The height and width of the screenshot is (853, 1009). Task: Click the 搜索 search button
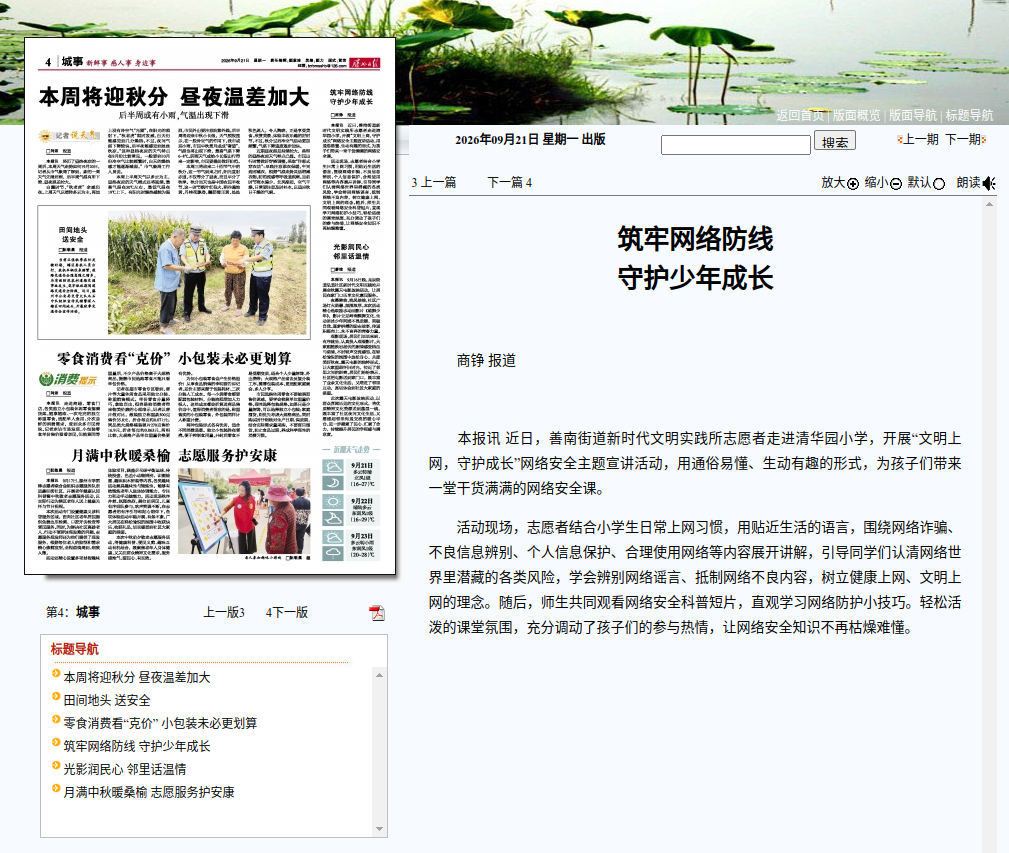835,141
